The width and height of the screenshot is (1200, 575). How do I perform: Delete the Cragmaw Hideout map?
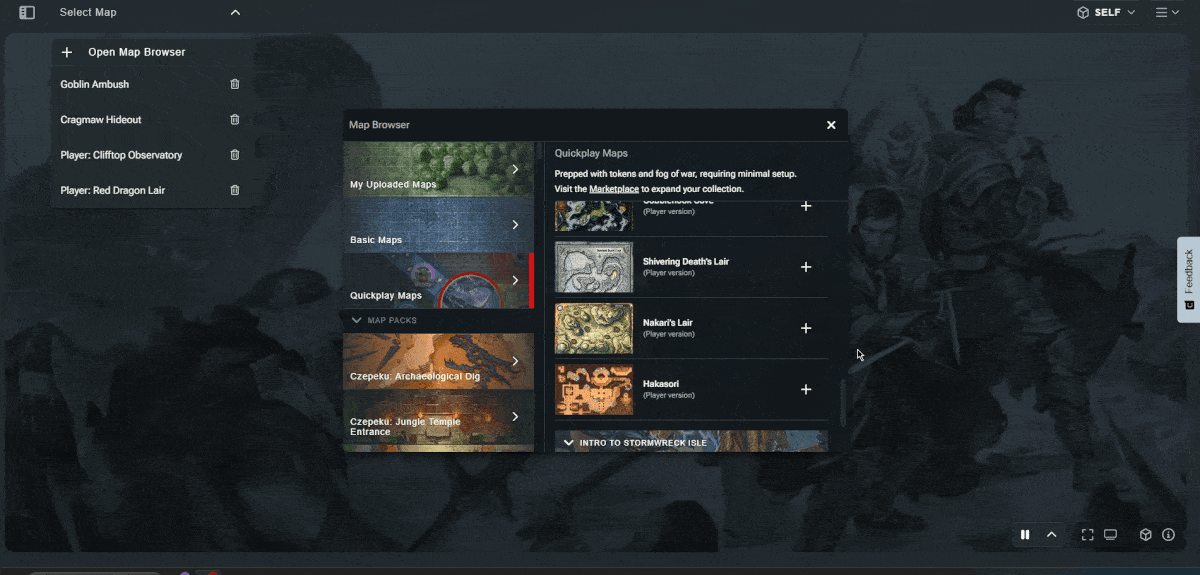pyautogui.click(x=235, y=120)
